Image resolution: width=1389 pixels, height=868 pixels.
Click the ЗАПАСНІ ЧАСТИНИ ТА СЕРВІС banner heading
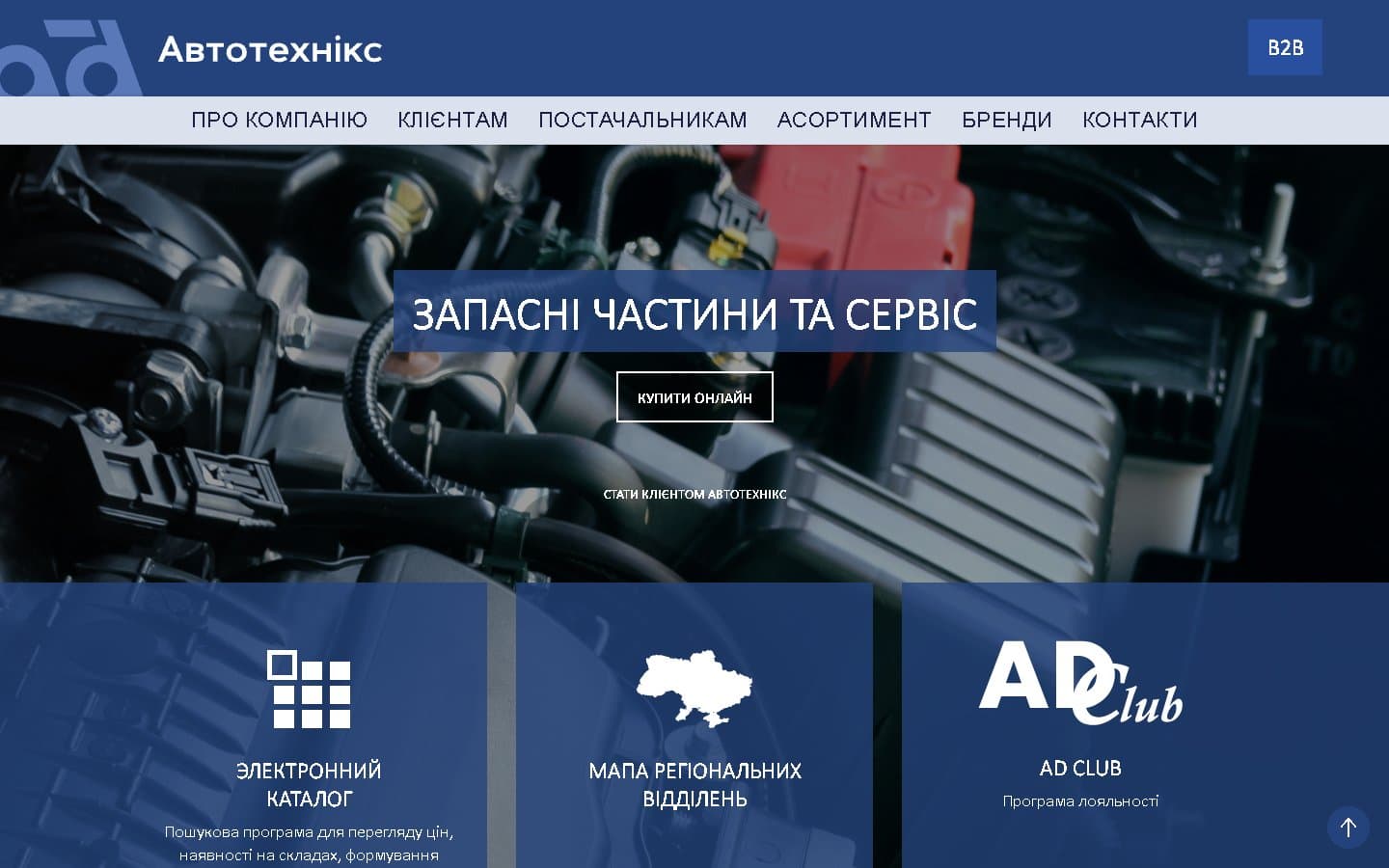point(694,312)
